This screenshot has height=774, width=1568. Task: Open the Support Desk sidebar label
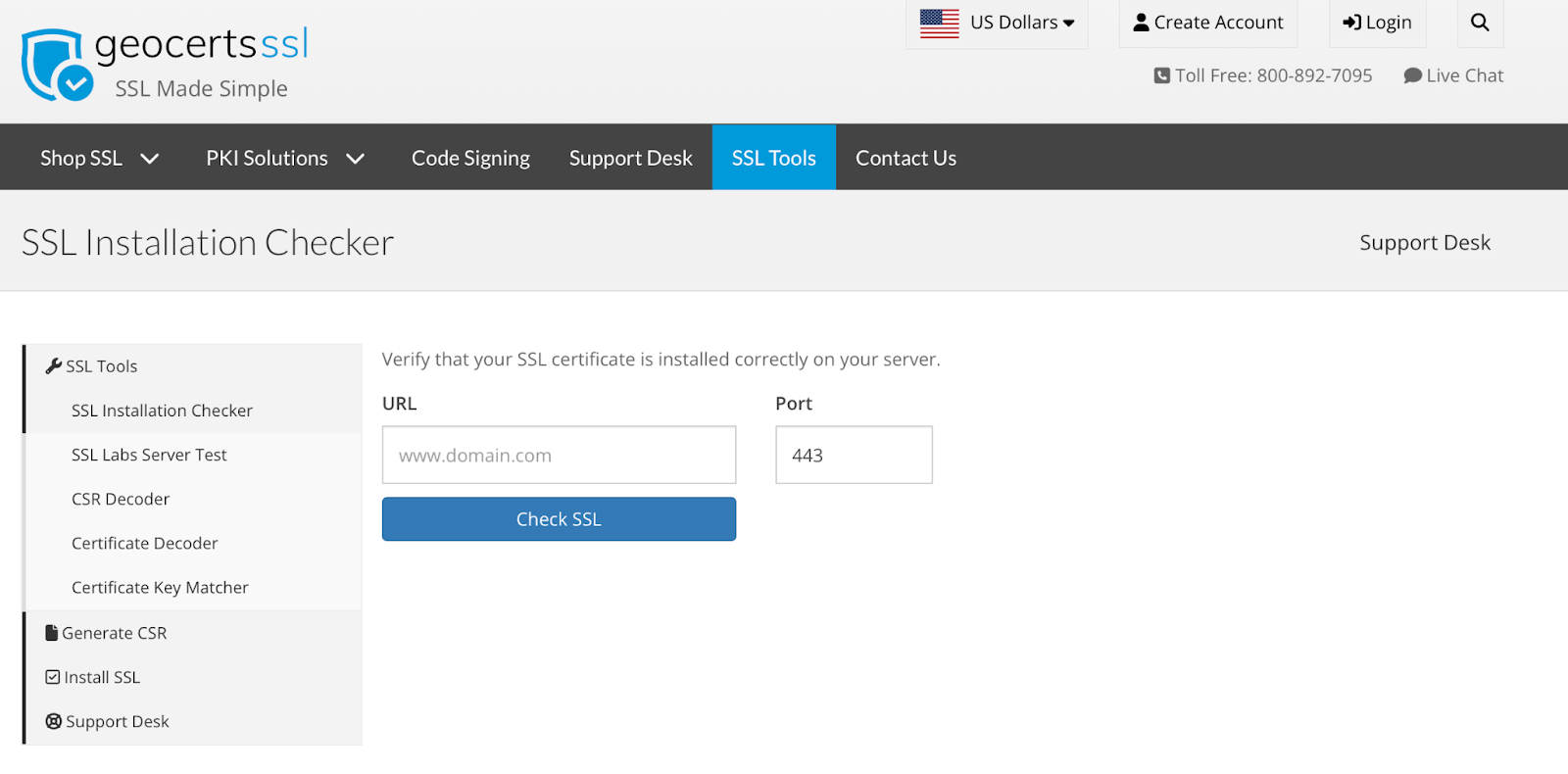(118, 722)
